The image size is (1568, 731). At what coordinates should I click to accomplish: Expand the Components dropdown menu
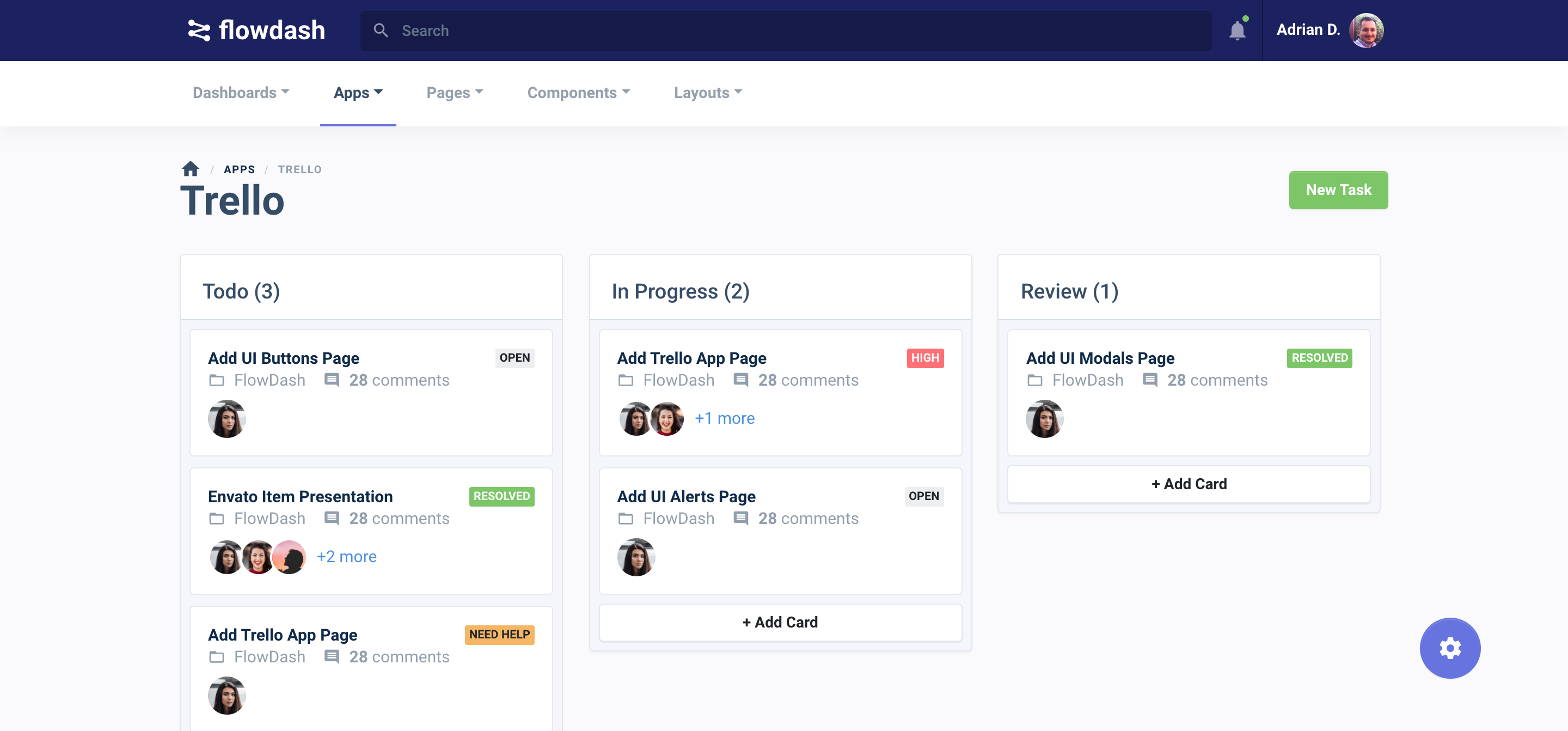coord(578,93)
